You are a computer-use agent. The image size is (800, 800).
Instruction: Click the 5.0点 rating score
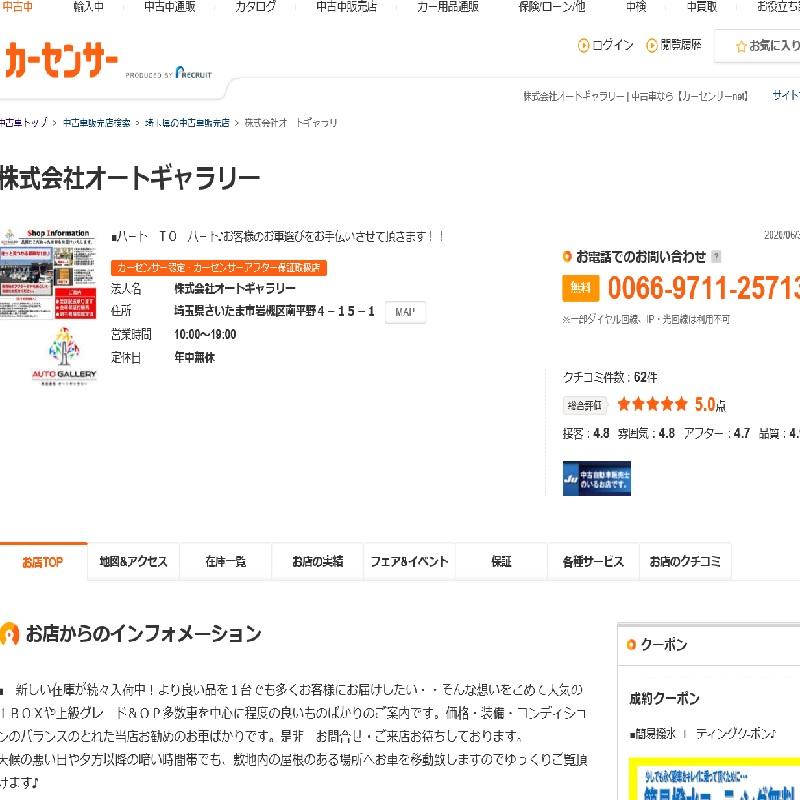click(x=710, y=405)
